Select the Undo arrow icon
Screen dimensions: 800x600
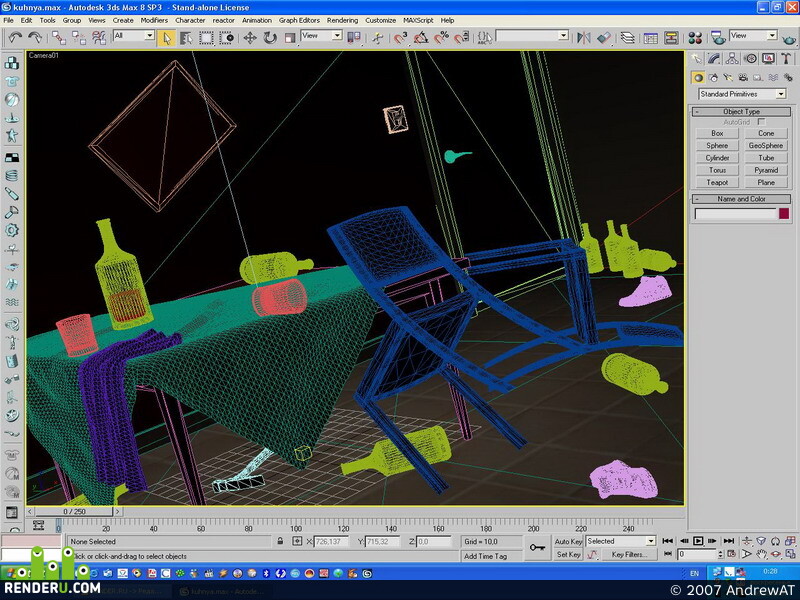(x=16, y=37)
